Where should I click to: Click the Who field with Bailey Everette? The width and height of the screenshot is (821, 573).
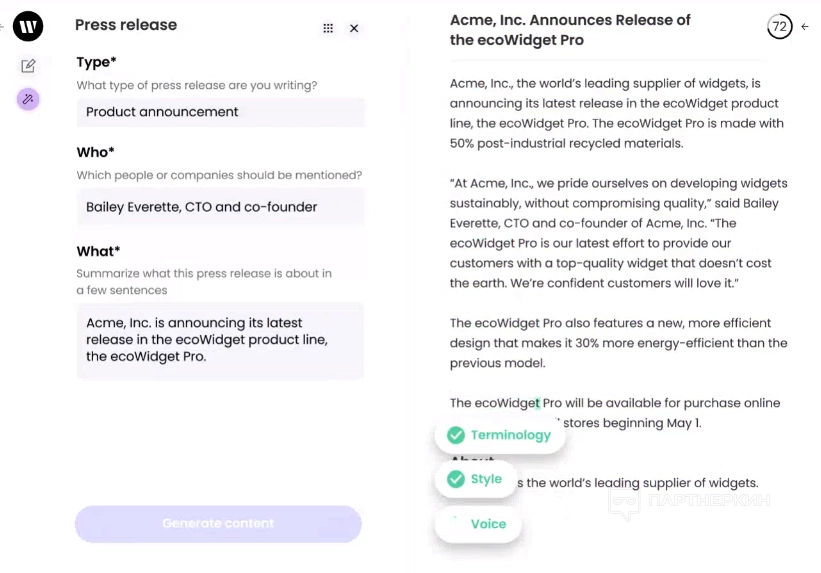(x=220, y=207)
